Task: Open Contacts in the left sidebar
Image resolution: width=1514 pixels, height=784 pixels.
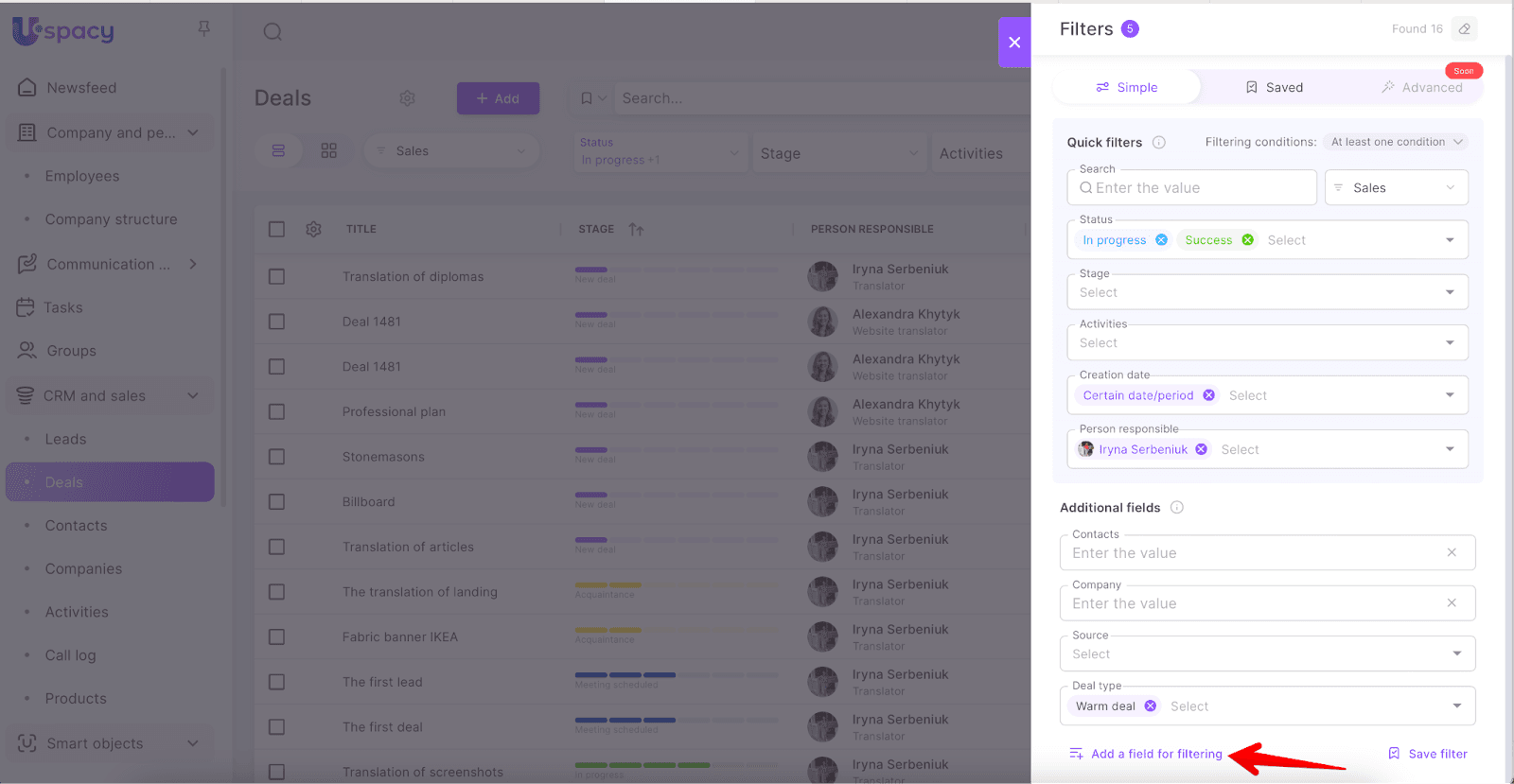Action: (76, 526)
